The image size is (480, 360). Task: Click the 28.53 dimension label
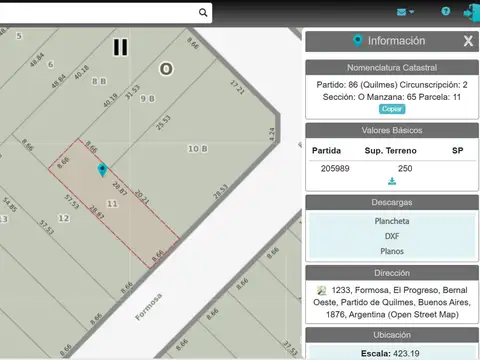point(220,192)
